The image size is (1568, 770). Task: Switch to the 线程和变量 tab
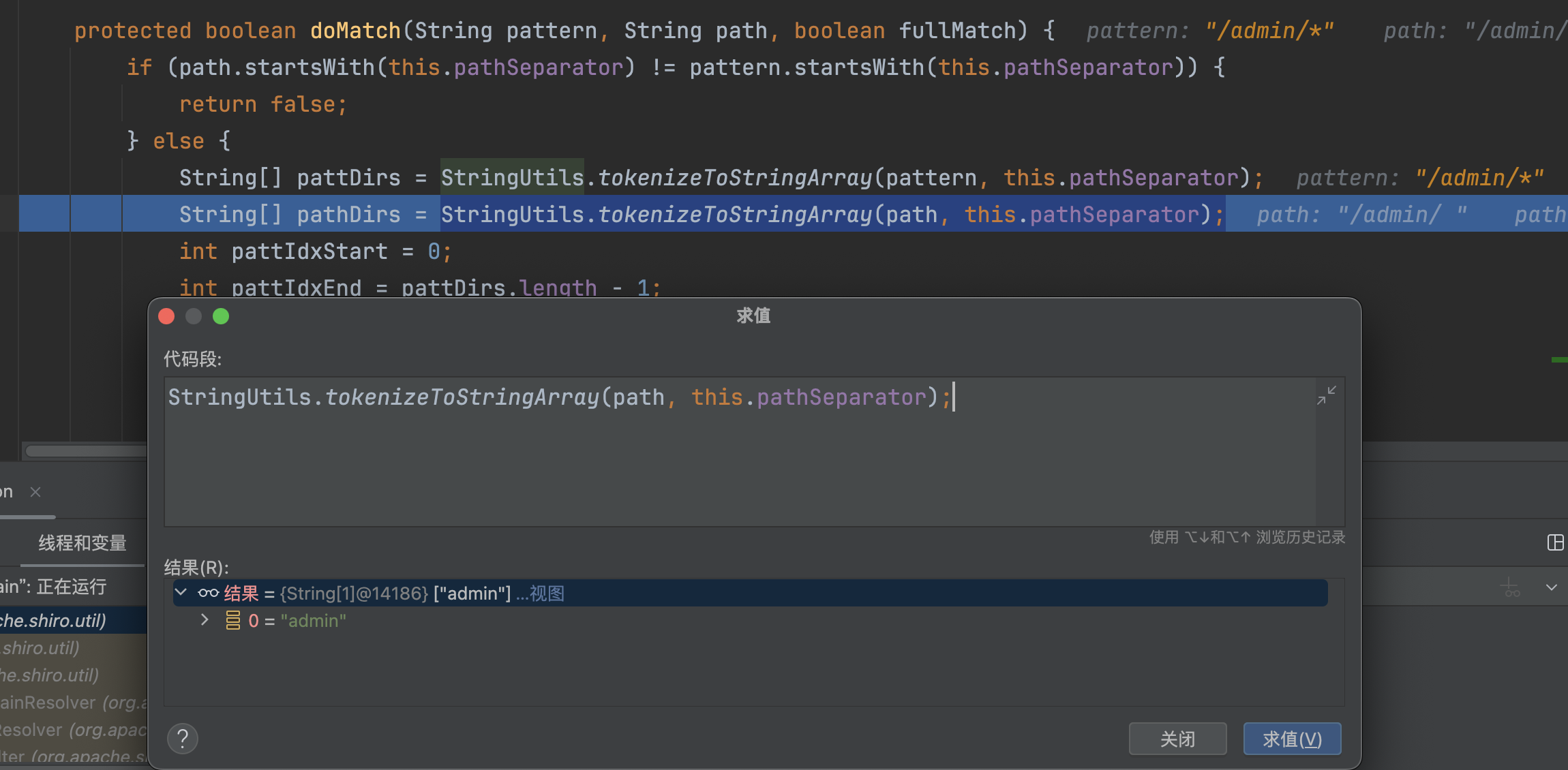click(82, 543)
